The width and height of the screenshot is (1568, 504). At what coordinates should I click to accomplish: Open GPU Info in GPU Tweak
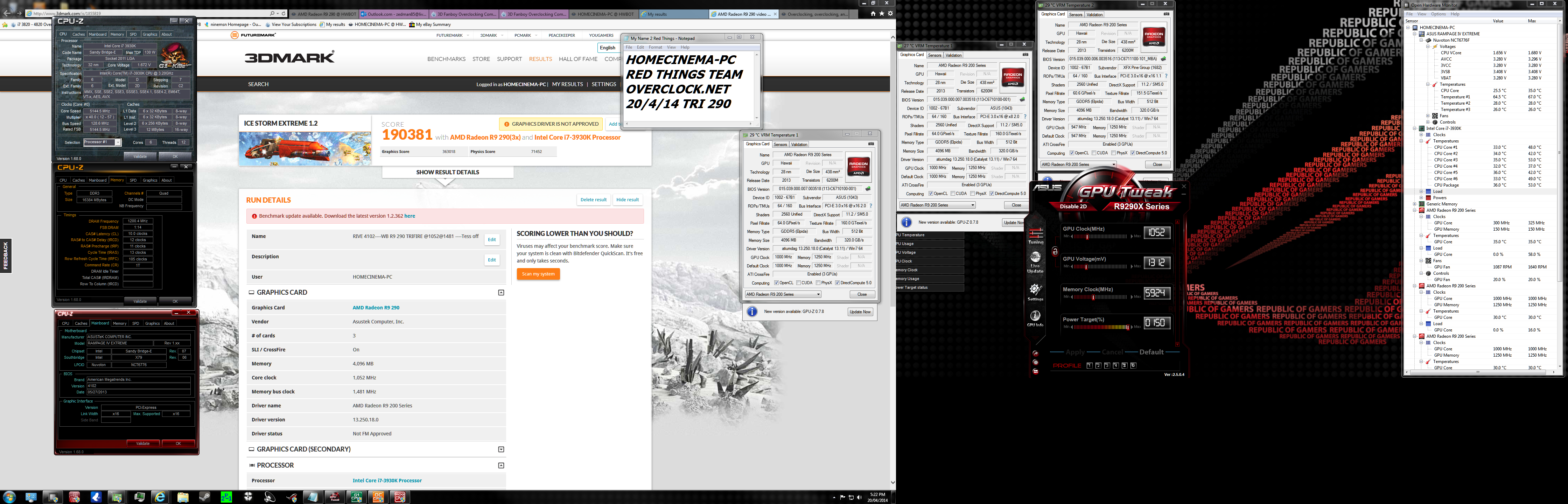[1035, 318]
